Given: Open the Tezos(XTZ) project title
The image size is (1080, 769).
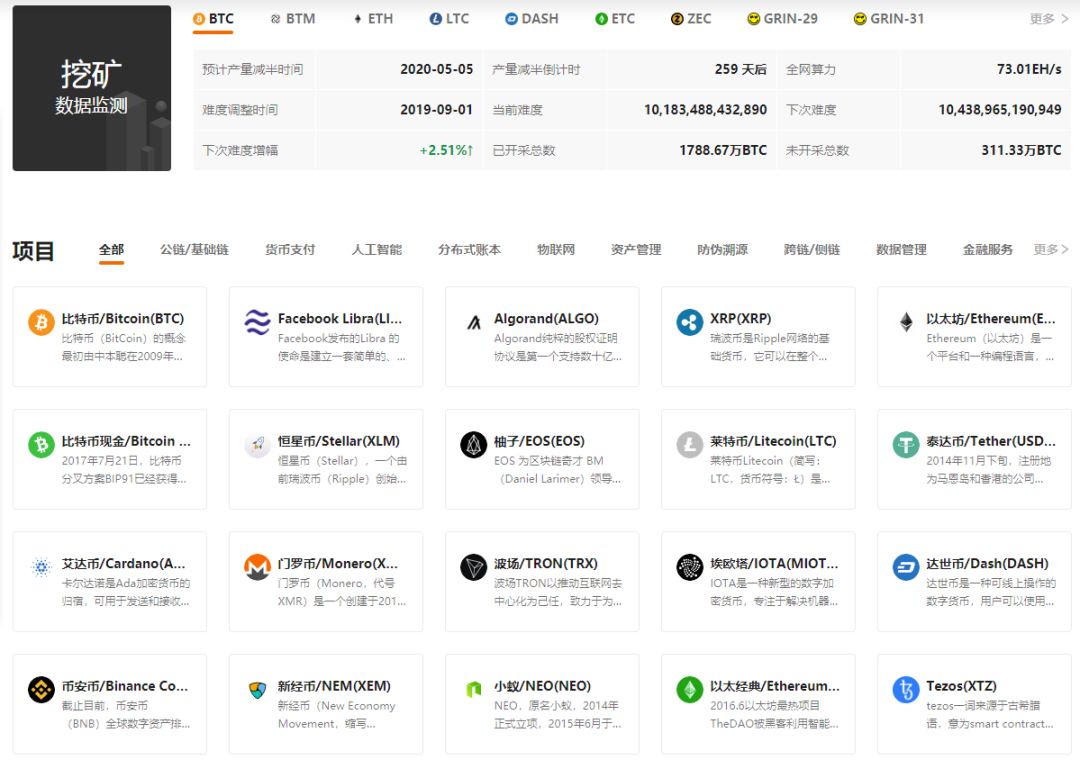Looking at the screenshot, I should (x=961, y=686).
